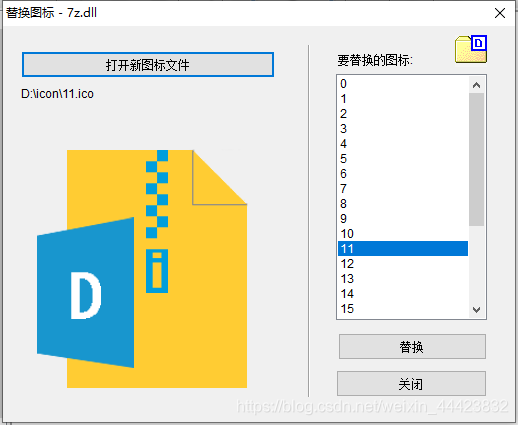This screenshot has height=425, width=518.
Task: Select icon index 14 in the list
Action: point(403,294)
